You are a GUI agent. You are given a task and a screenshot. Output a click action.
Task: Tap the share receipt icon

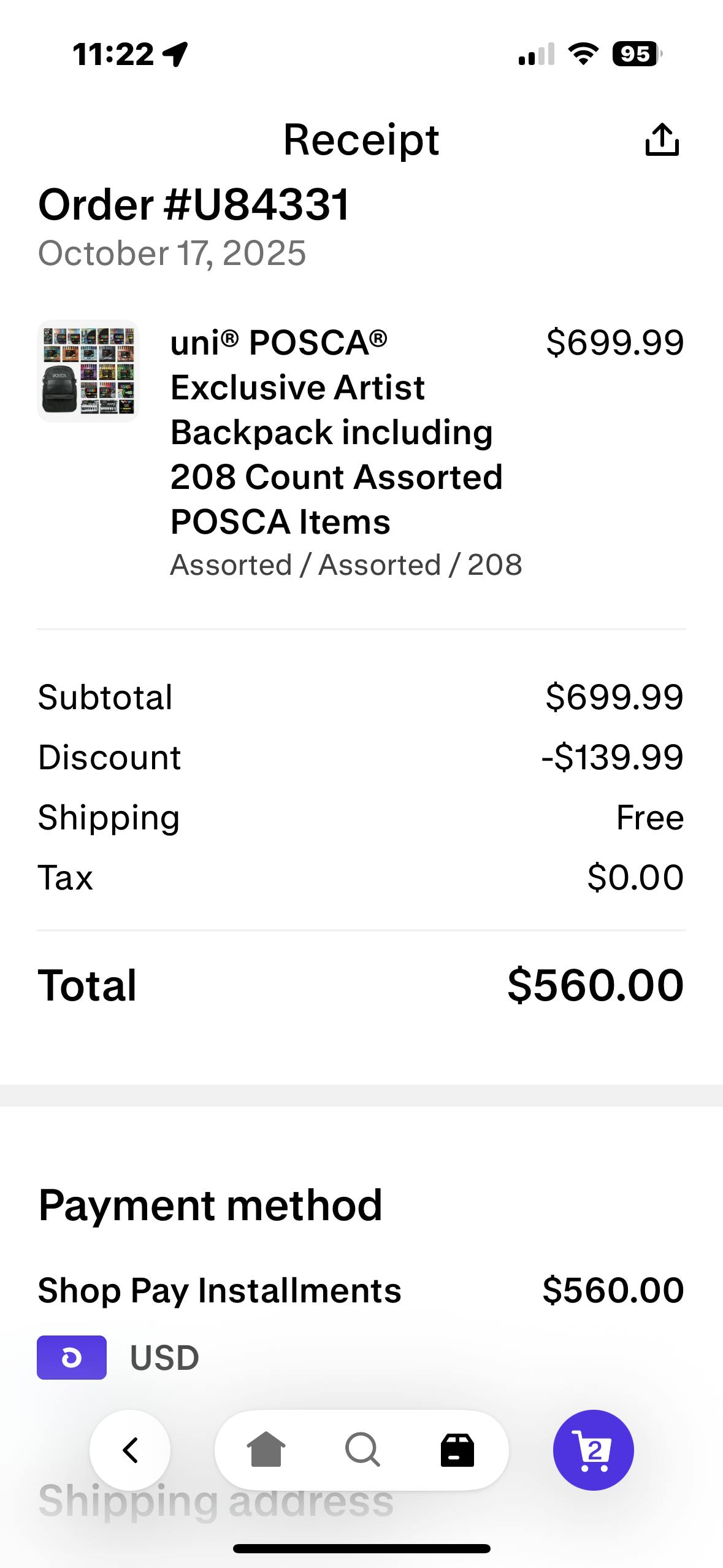662,140
